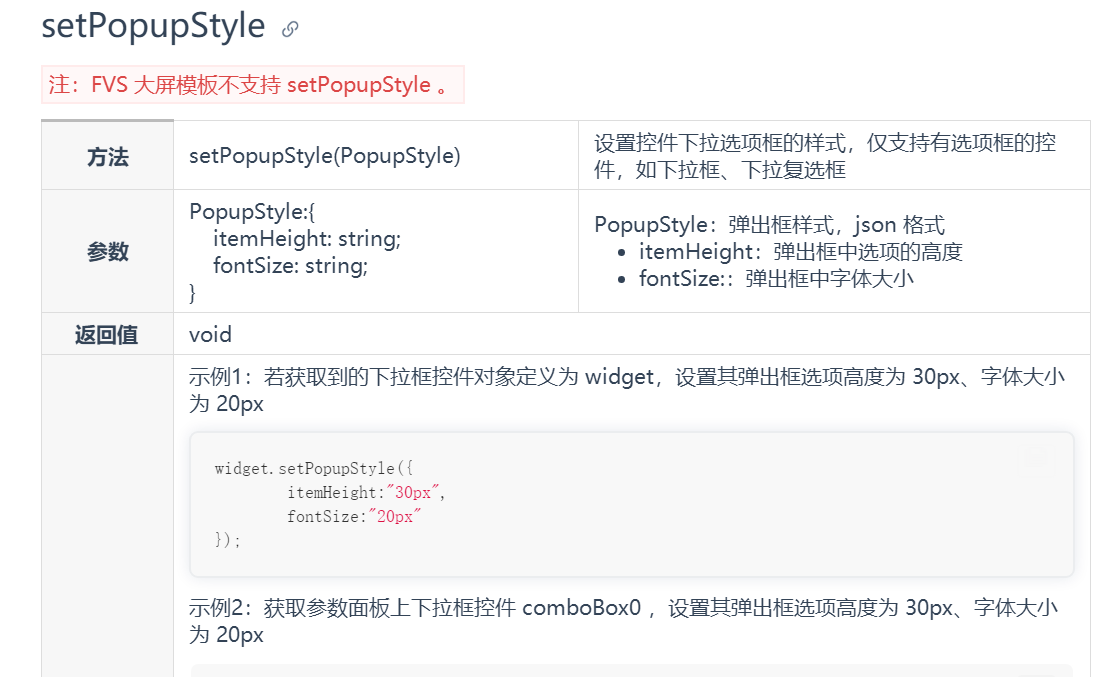
Task: Select the 参数 header cell
Action: click(x=108, y=251)
